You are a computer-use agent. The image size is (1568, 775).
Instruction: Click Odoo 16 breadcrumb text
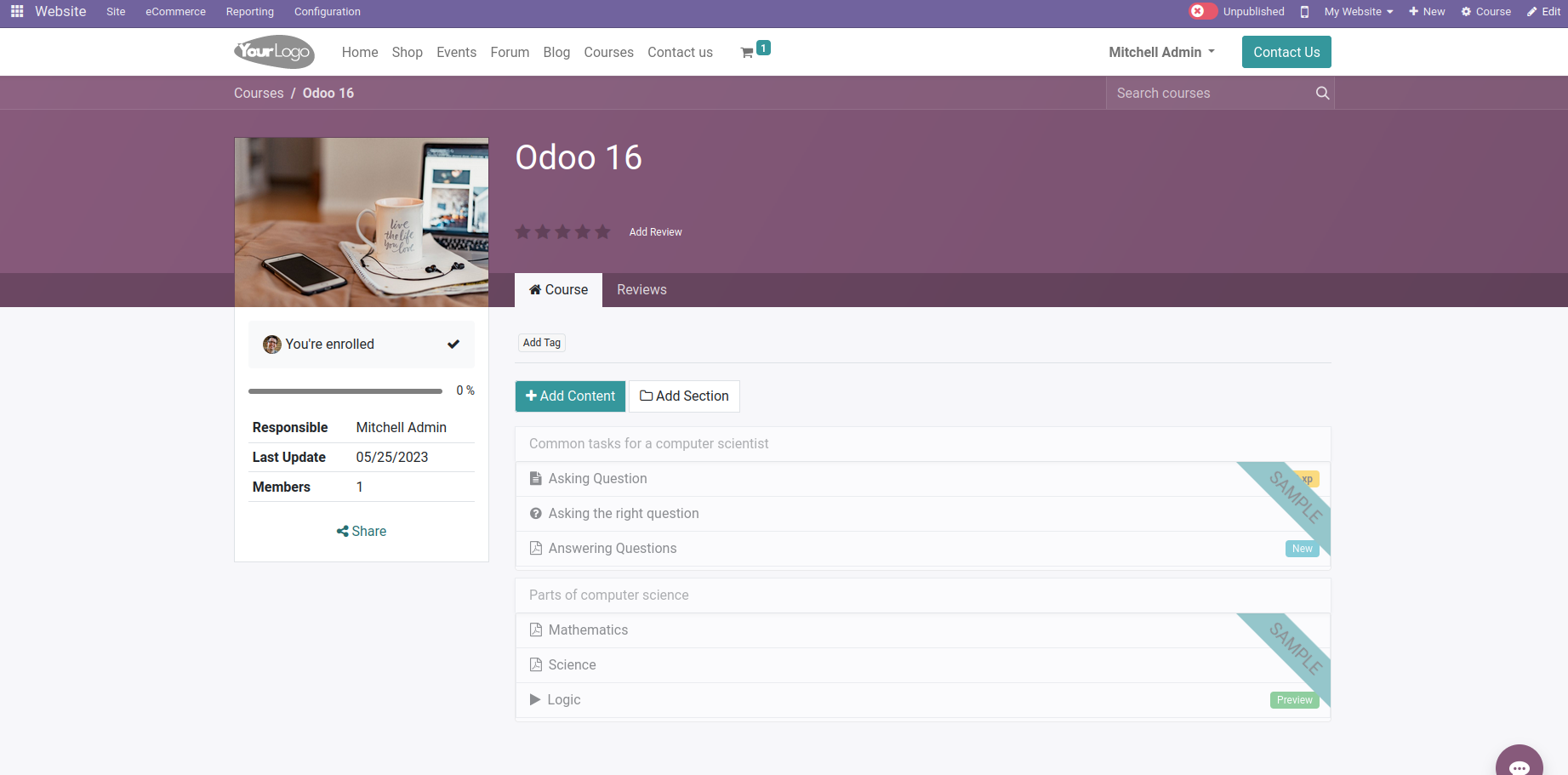point(328,93)
